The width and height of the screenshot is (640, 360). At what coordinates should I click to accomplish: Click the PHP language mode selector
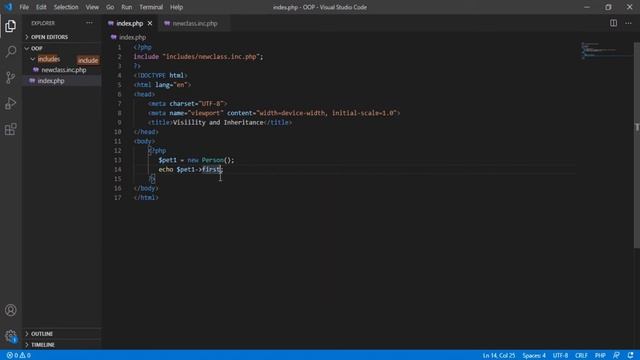pyautogui.click(x=600, y=356)
